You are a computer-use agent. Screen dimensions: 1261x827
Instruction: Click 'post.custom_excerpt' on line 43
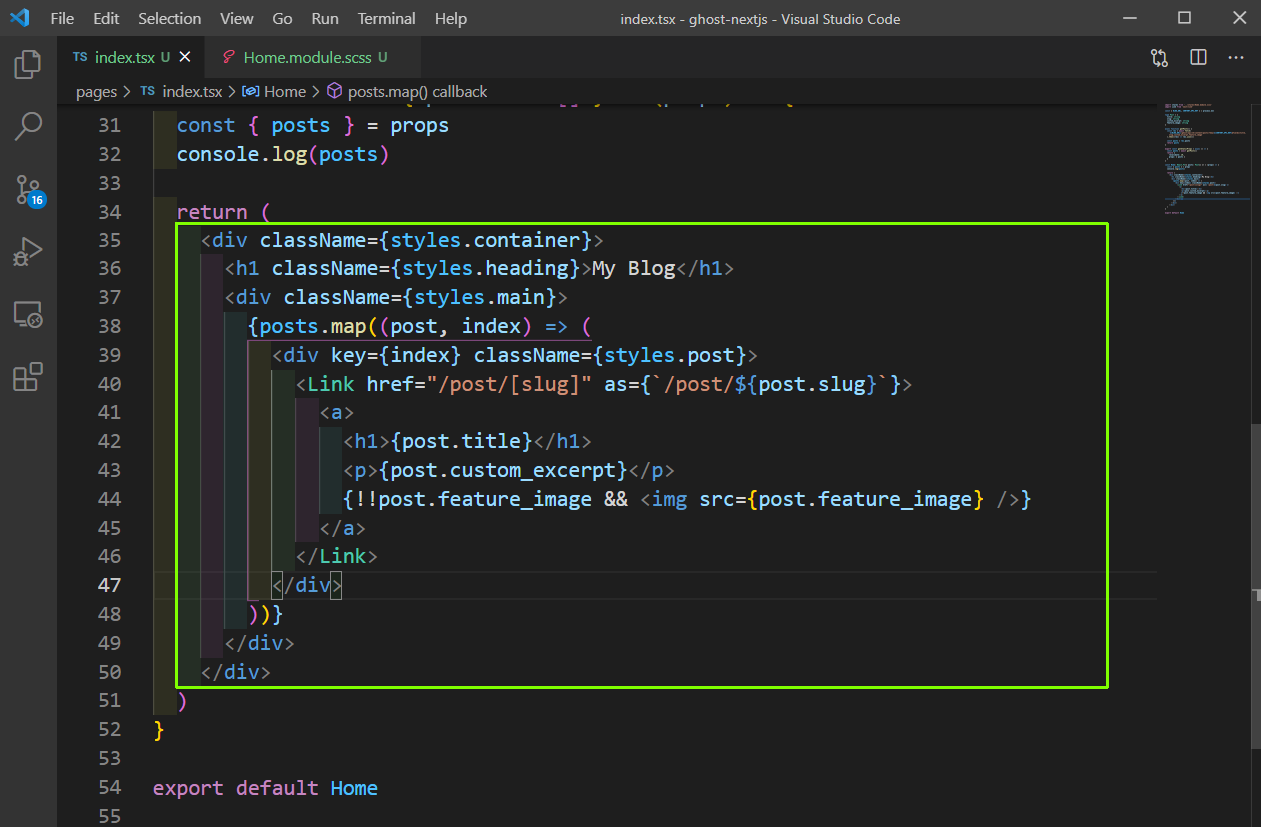(503, 470)
